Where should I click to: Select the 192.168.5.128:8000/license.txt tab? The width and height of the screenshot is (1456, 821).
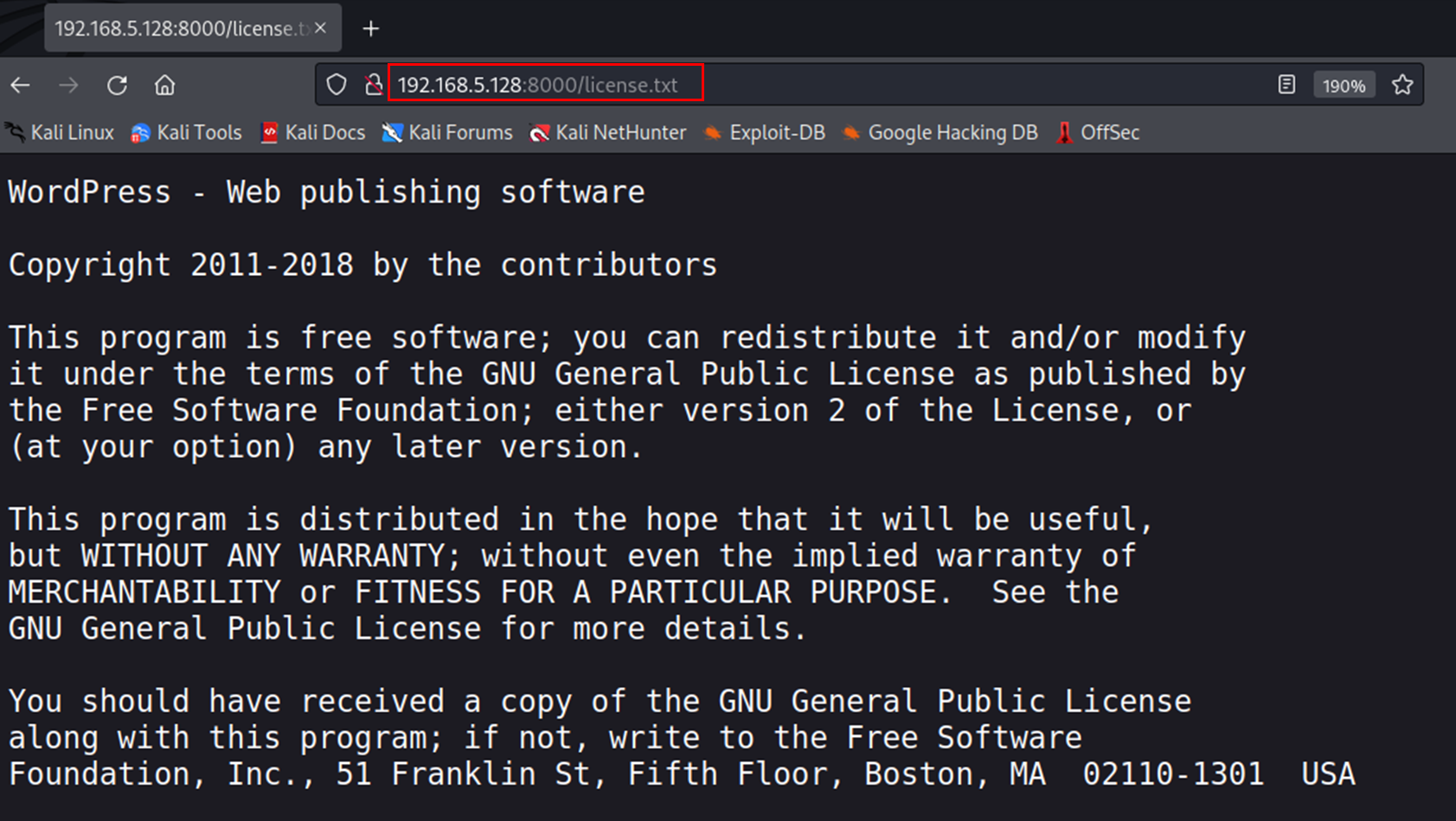coord(193,29)
